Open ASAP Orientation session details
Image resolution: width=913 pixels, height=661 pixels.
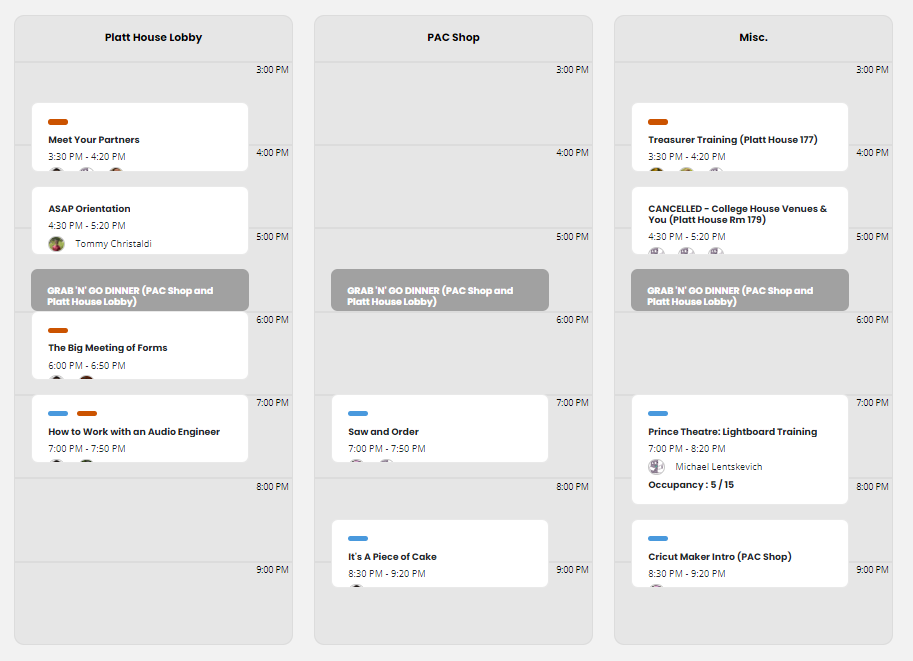140,220
